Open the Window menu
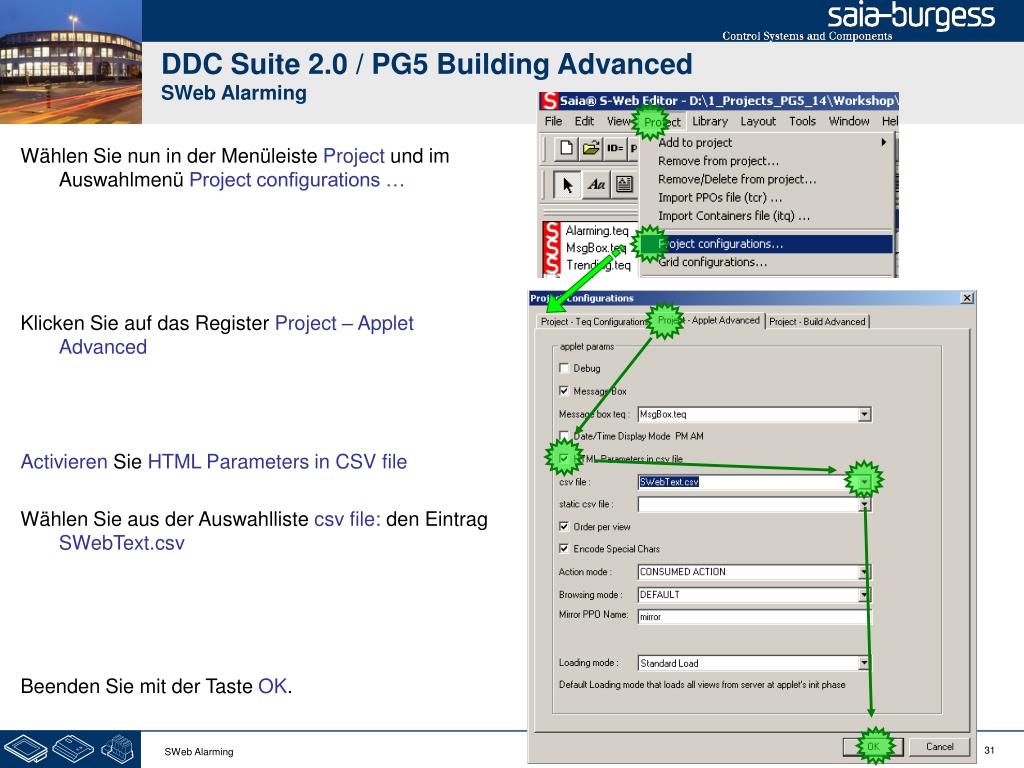1024x768 pixels. point(849,121)
